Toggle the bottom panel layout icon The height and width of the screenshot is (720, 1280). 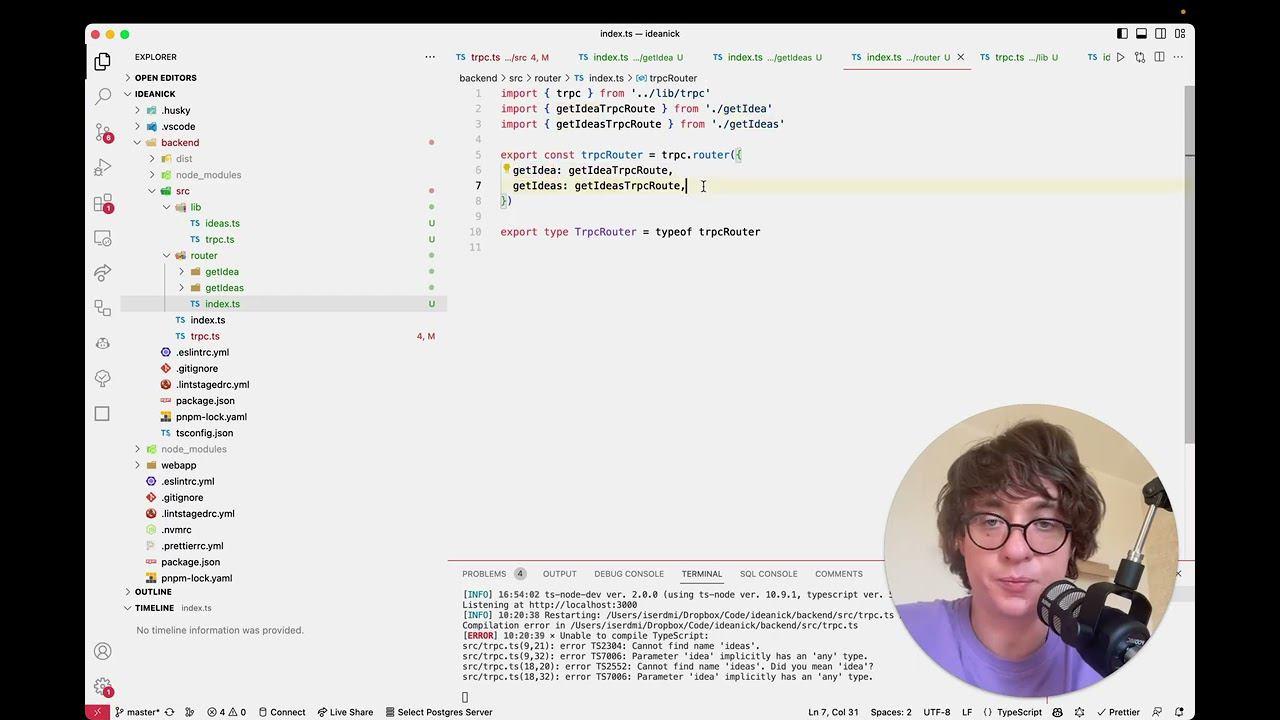point(1141,34)
